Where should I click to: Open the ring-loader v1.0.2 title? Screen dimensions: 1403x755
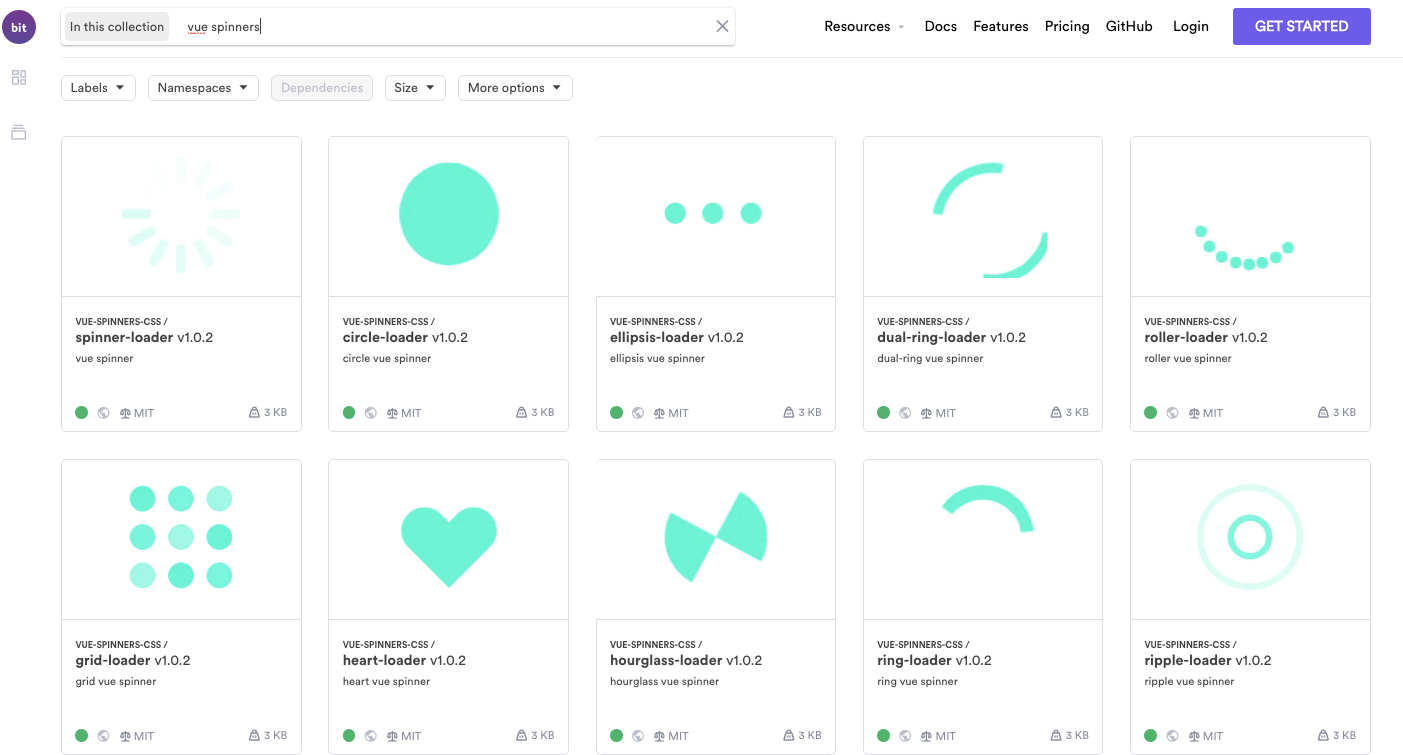(934, 660)
